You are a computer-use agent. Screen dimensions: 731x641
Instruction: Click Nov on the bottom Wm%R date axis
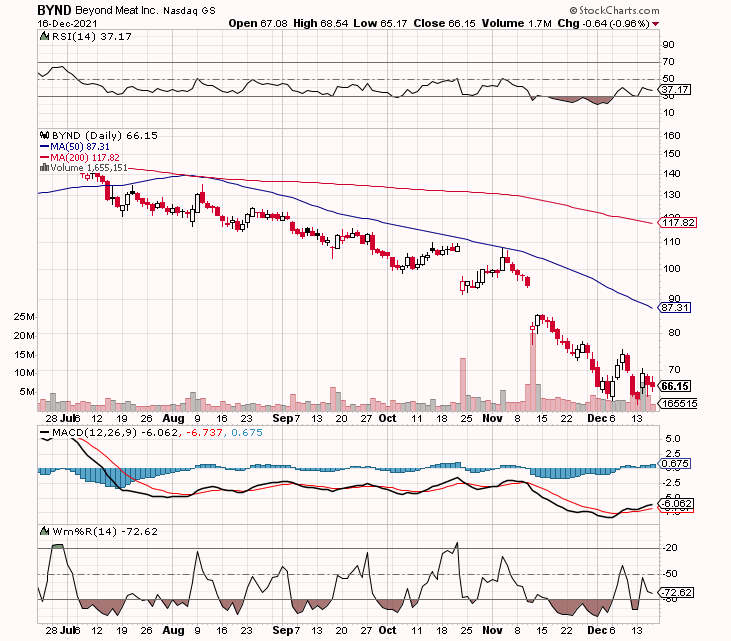point(492,630)
